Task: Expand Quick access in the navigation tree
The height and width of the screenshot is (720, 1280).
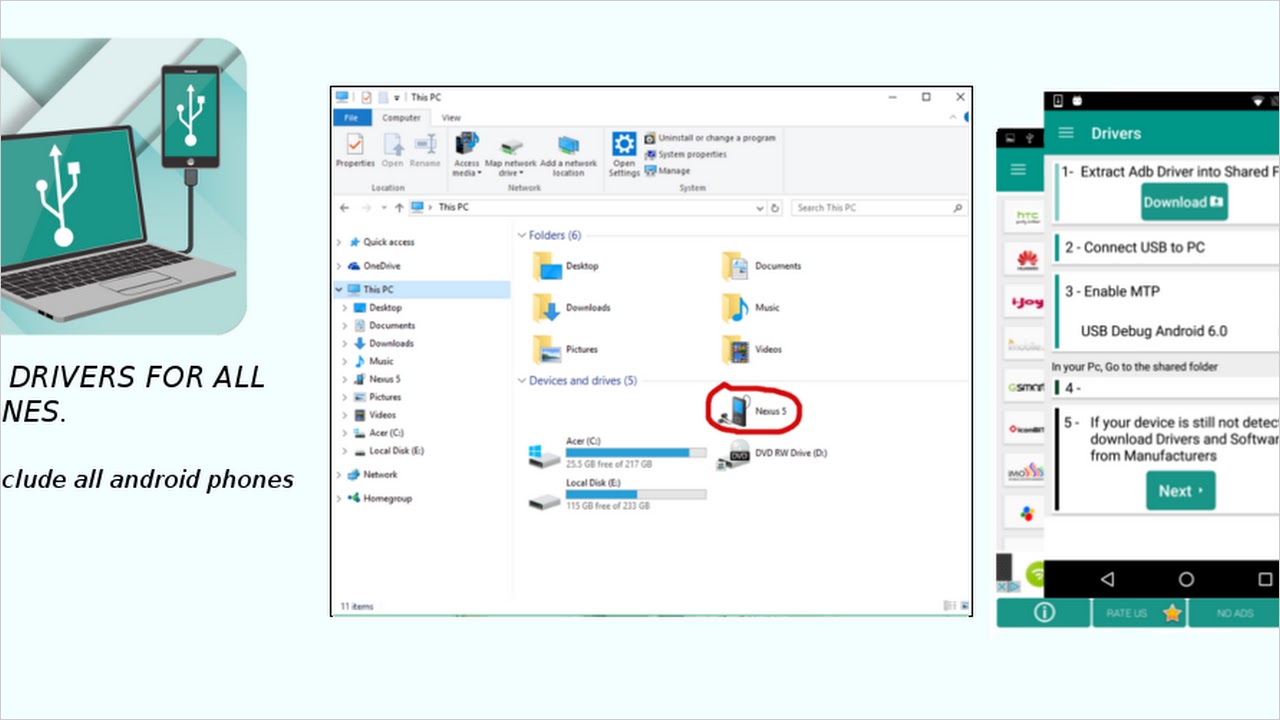Action: 340,242
